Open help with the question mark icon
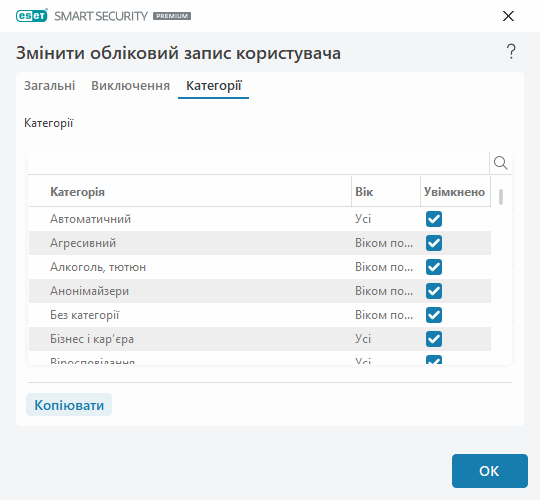This screenshot has height=500, width=540. pos(511,52)
